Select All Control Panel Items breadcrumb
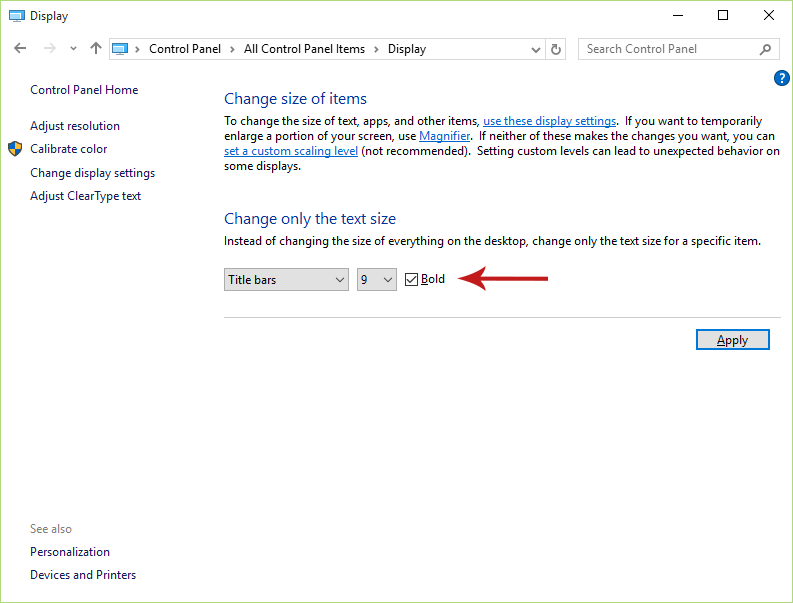Screen dimensions: 793x603 (x=304, y=49)
